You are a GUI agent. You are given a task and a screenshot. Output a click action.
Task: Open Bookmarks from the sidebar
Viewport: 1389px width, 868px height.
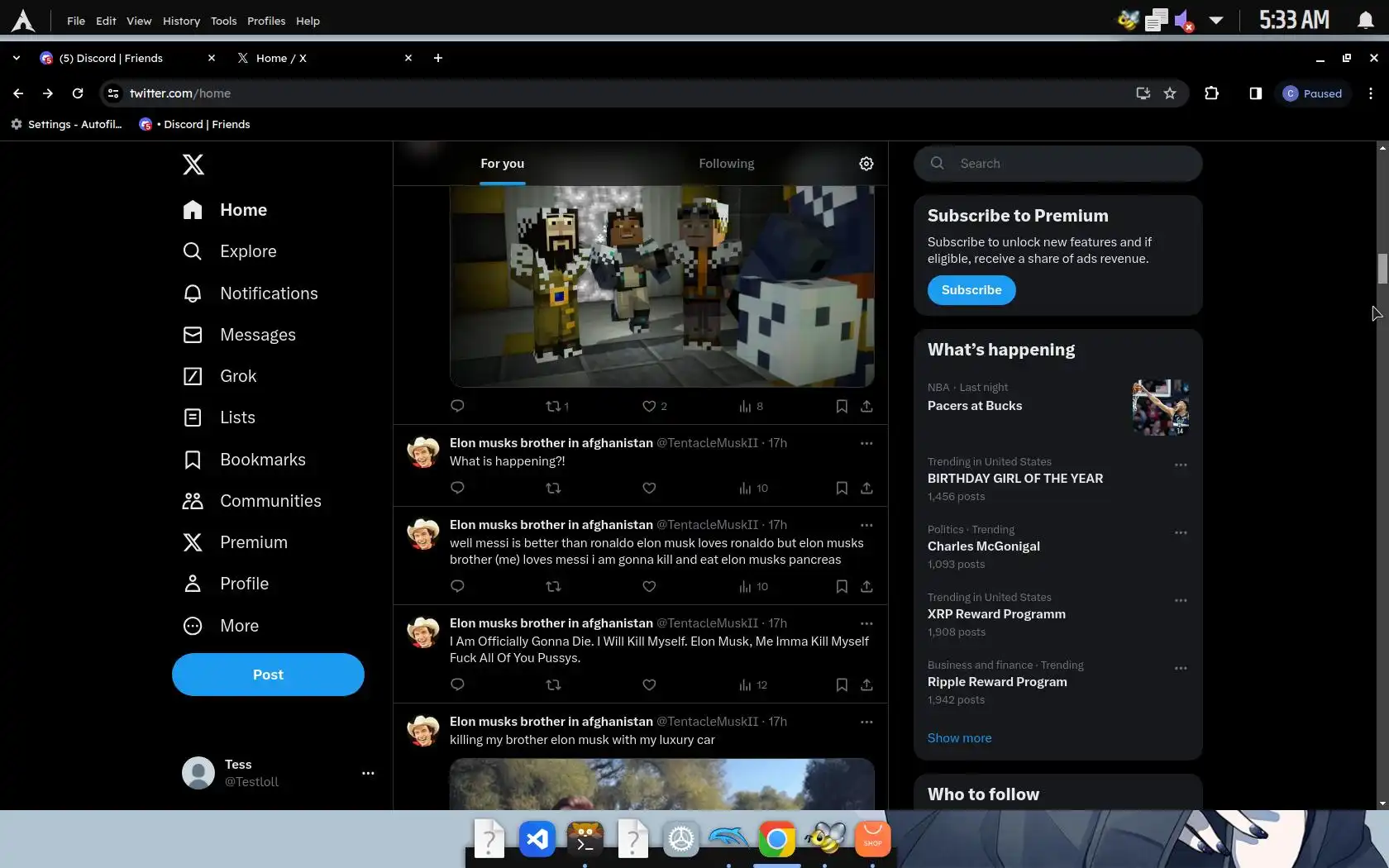point(244,460)
